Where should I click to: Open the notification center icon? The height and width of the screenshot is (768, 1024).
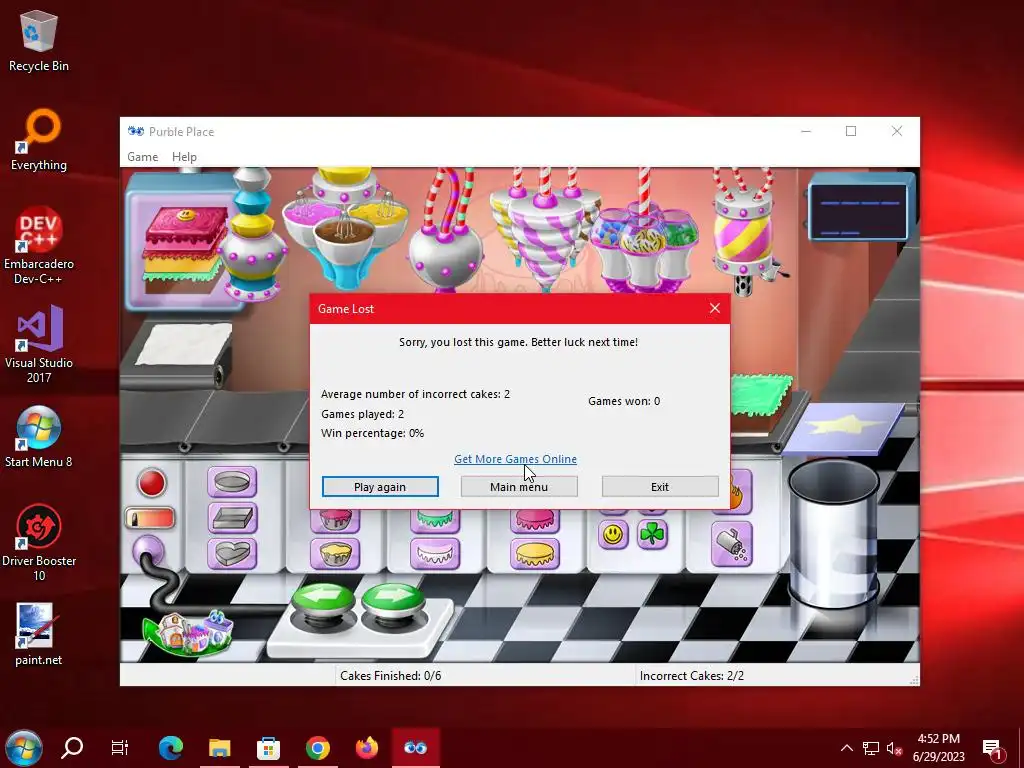[994, 749]
